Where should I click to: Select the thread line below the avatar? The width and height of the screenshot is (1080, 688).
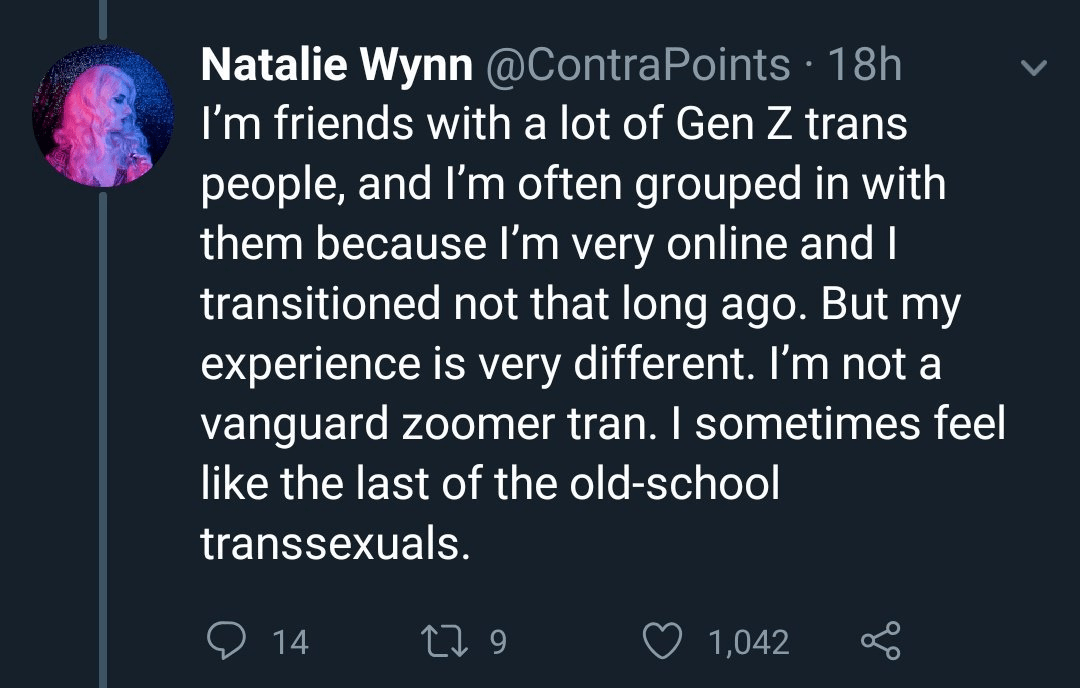[x=103, y=439]
